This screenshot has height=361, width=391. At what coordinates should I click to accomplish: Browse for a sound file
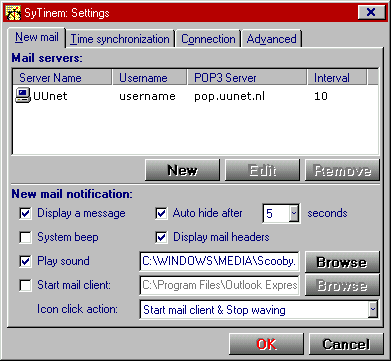342,262
